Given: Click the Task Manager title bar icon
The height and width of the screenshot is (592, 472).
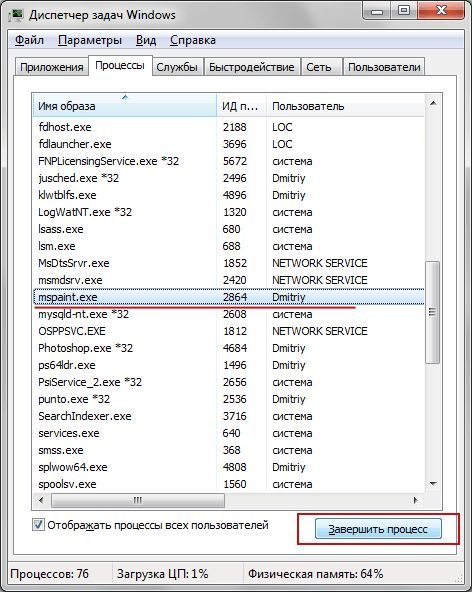Looking at the screenshot, I should point(15,15).
